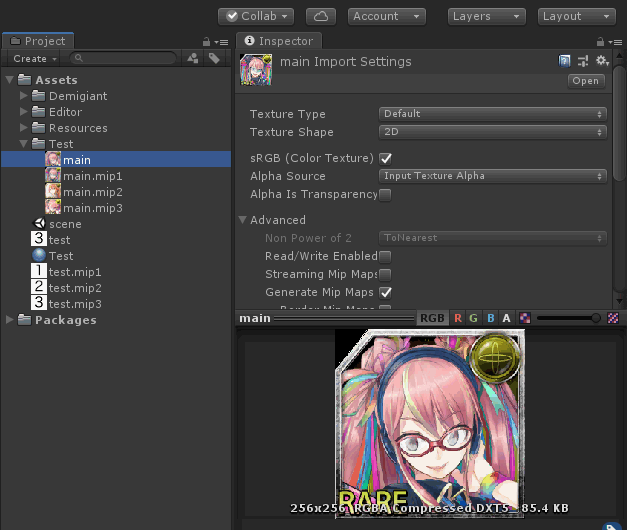Enable the Streaming Mip Maps checkbox
The image size is (627, 530).
click(x=385, y=274)
